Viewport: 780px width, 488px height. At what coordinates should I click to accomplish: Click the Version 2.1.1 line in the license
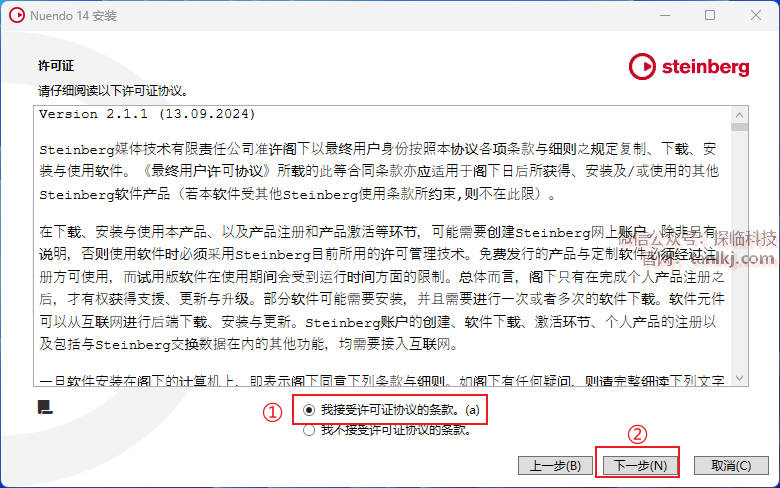point(147,114)
